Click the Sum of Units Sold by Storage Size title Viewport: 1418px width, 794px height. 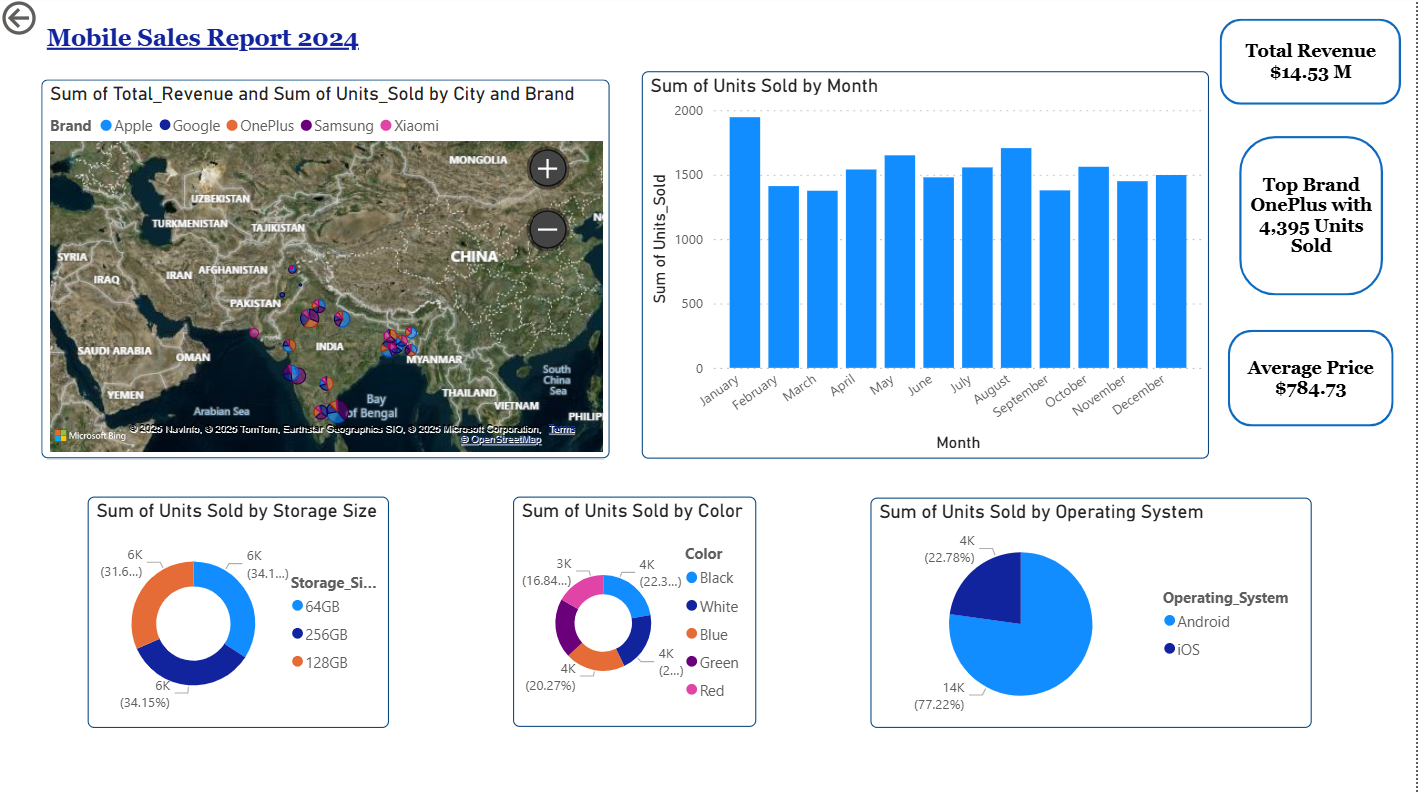(237, 511)
